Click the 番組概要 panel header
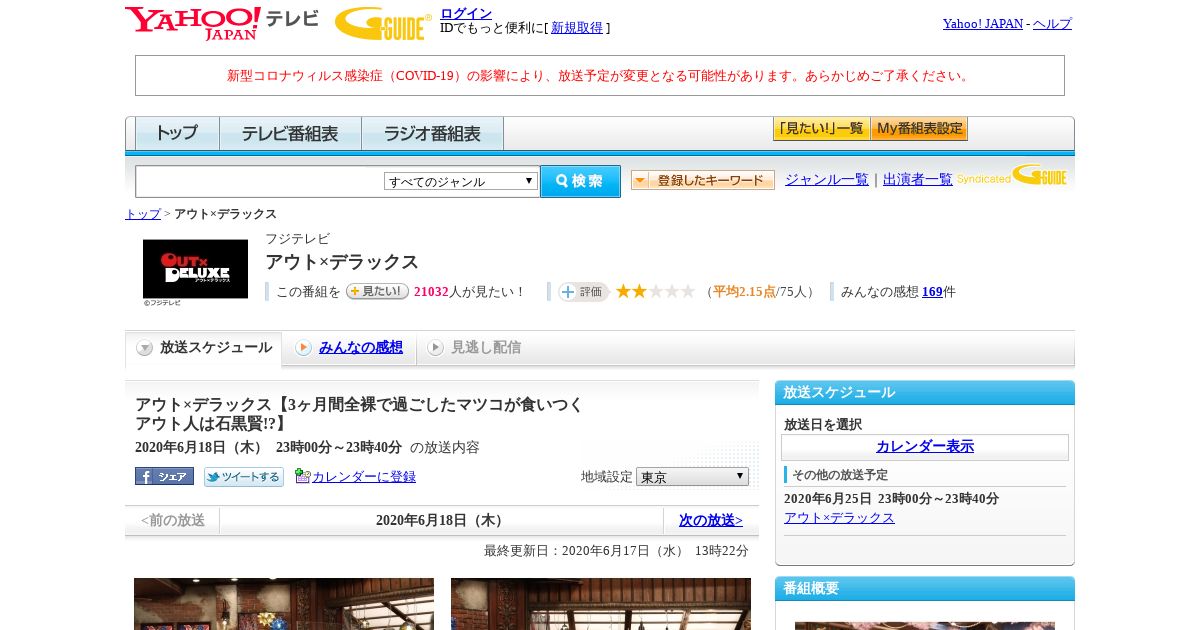Screen dimensions: 1200x630 (x=925, y=588)
